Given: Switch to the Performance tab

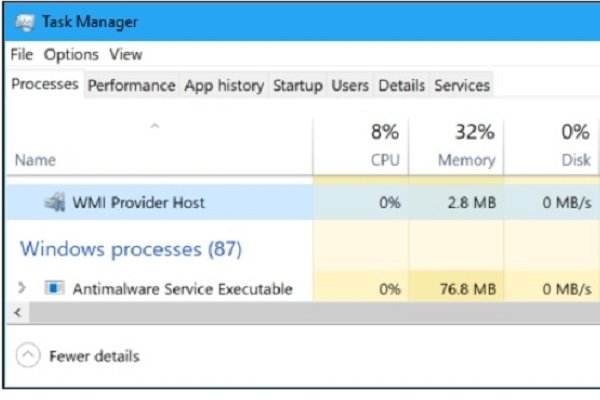Looking at the screenshot, I should coord(131,85).
